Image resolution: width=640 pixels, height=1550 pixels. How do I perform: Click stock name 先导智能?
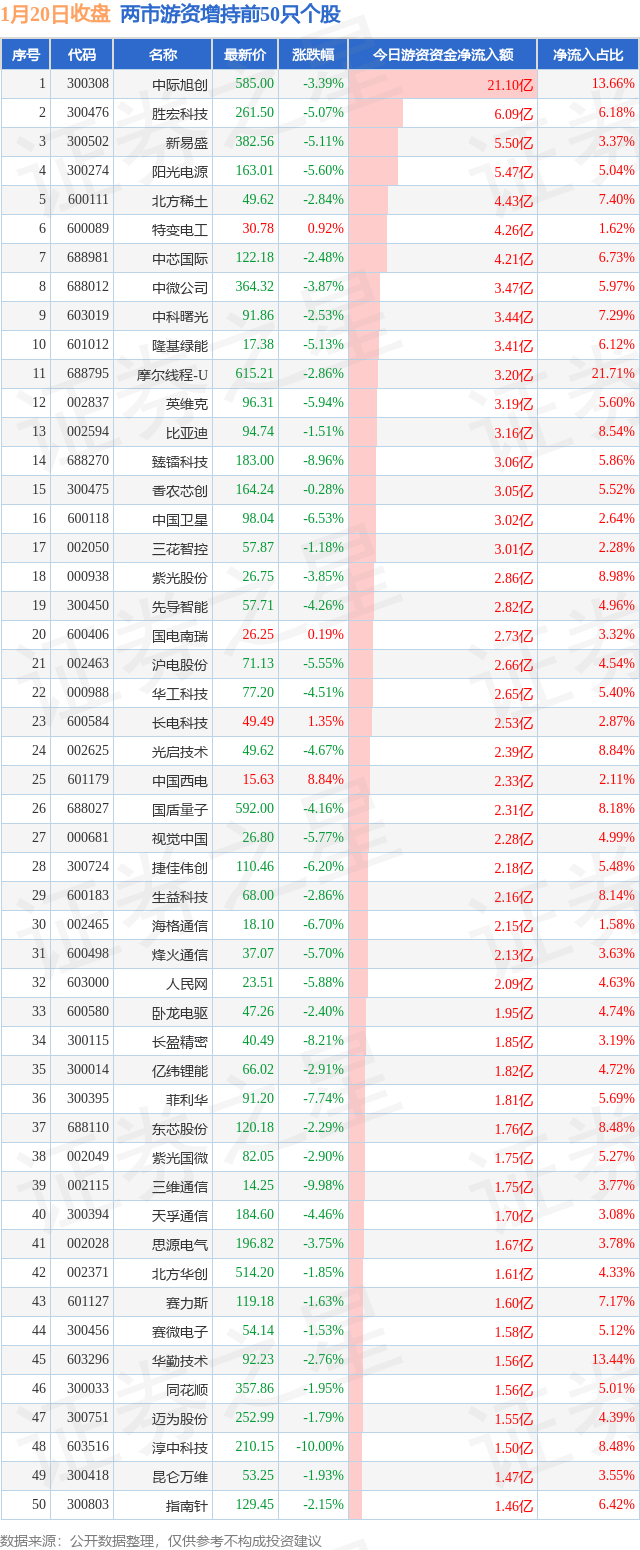click(180, 607)
